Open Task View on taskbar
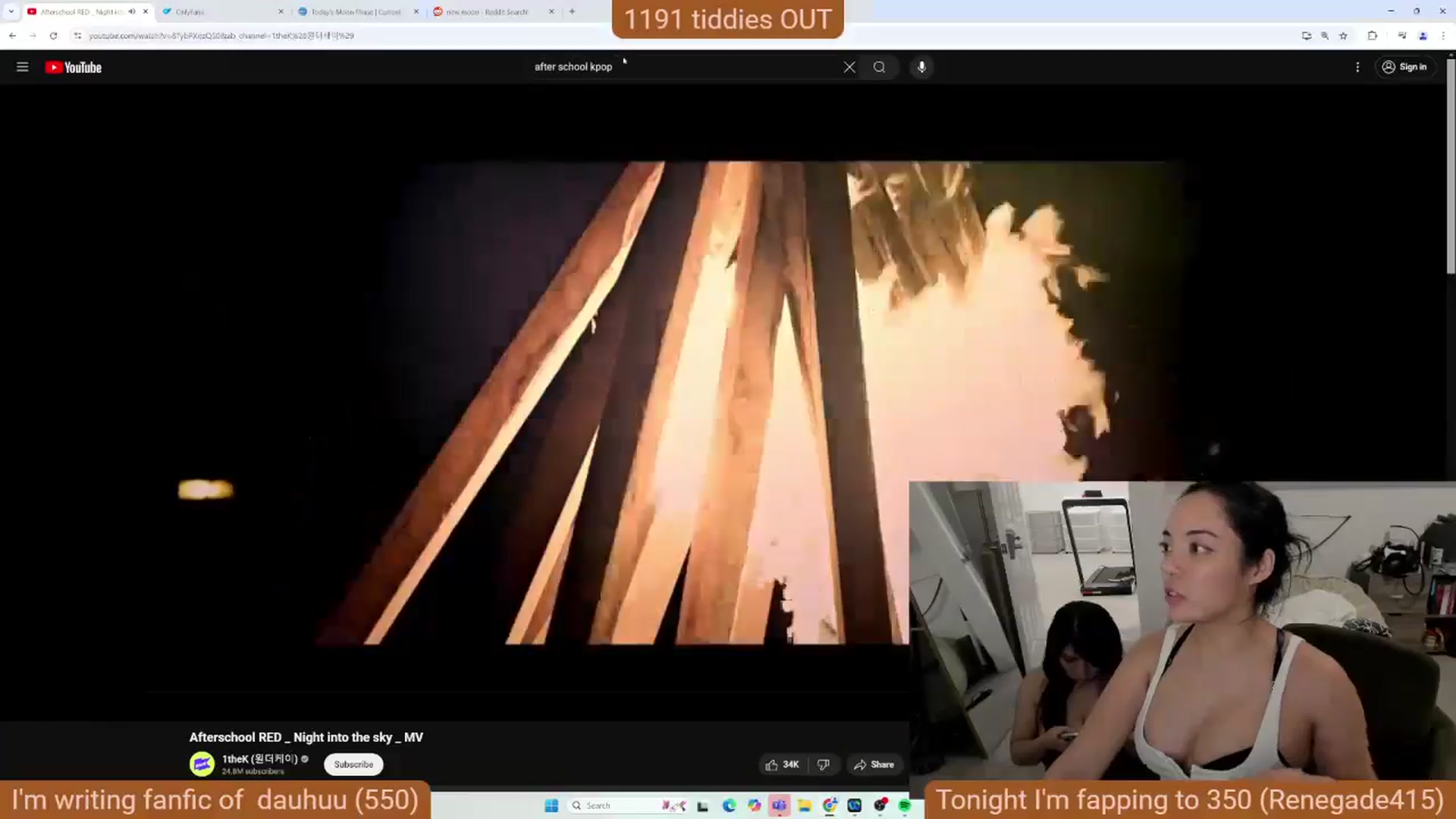This screenshot has height=819, width=1456. (703, 805)
